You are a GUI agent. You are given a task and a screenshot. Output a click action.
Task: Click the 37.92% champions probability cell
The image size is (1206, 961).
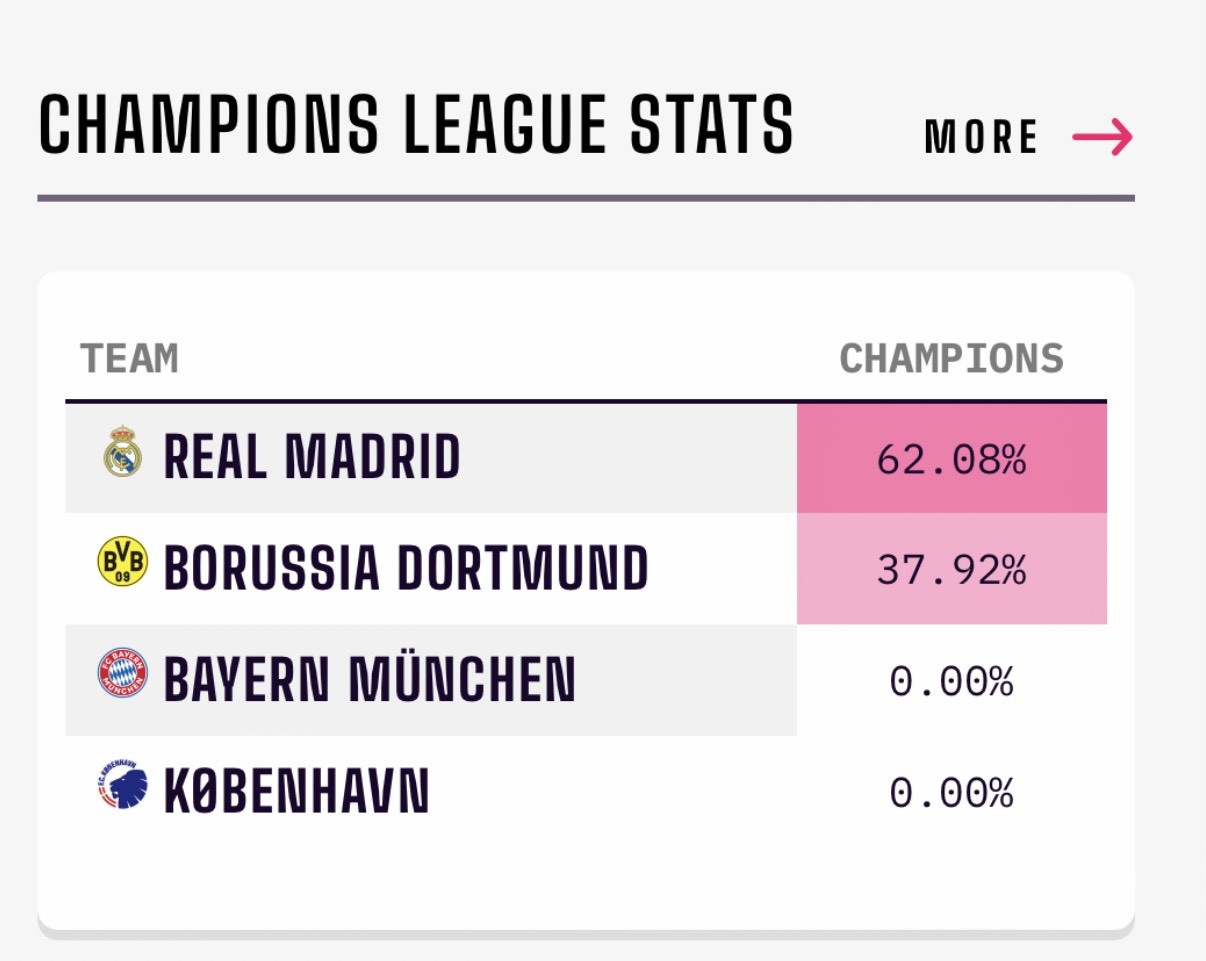click(x=951, y=570)
